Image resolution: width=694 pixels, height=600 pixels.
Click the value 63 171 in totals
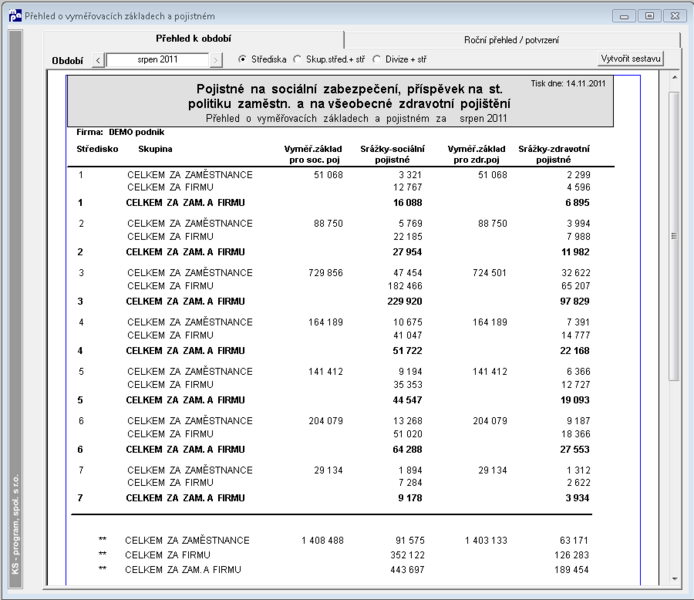(x=574, y=541)
